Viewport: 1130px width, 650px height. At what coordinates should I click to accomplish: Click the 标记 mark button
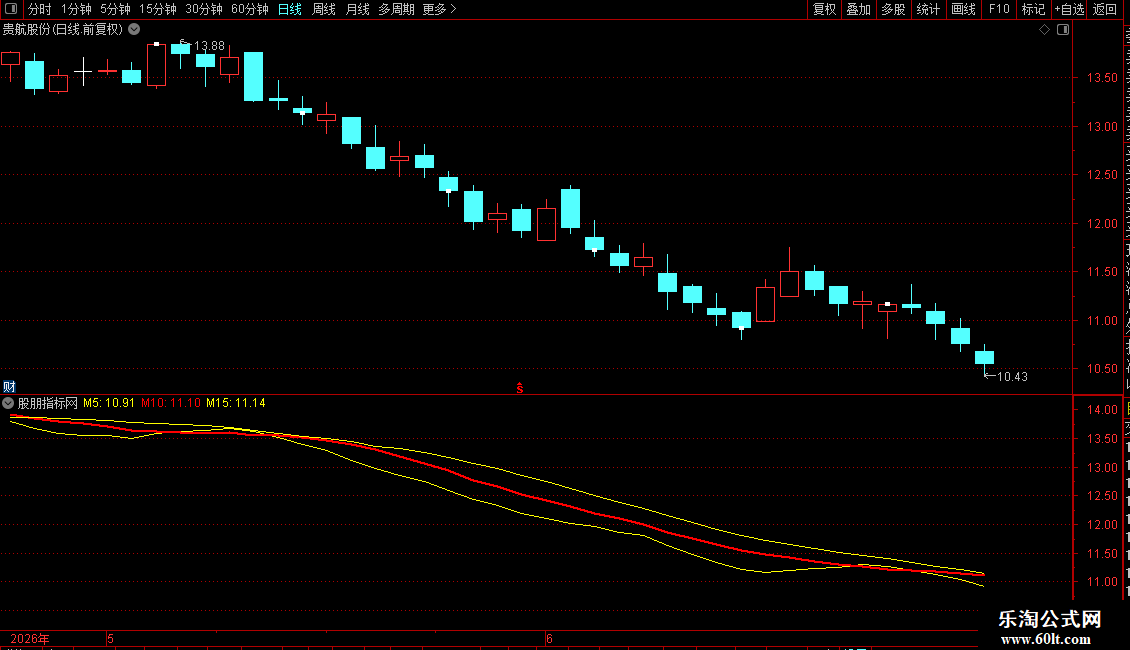(1033, 9)
